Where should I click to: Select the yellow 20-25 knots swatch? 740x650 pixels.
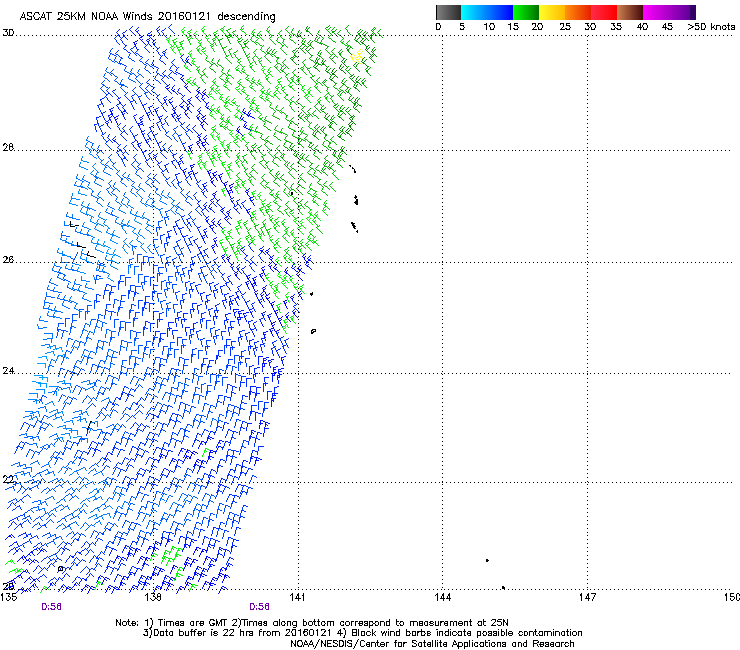click(x=552, y=12)
